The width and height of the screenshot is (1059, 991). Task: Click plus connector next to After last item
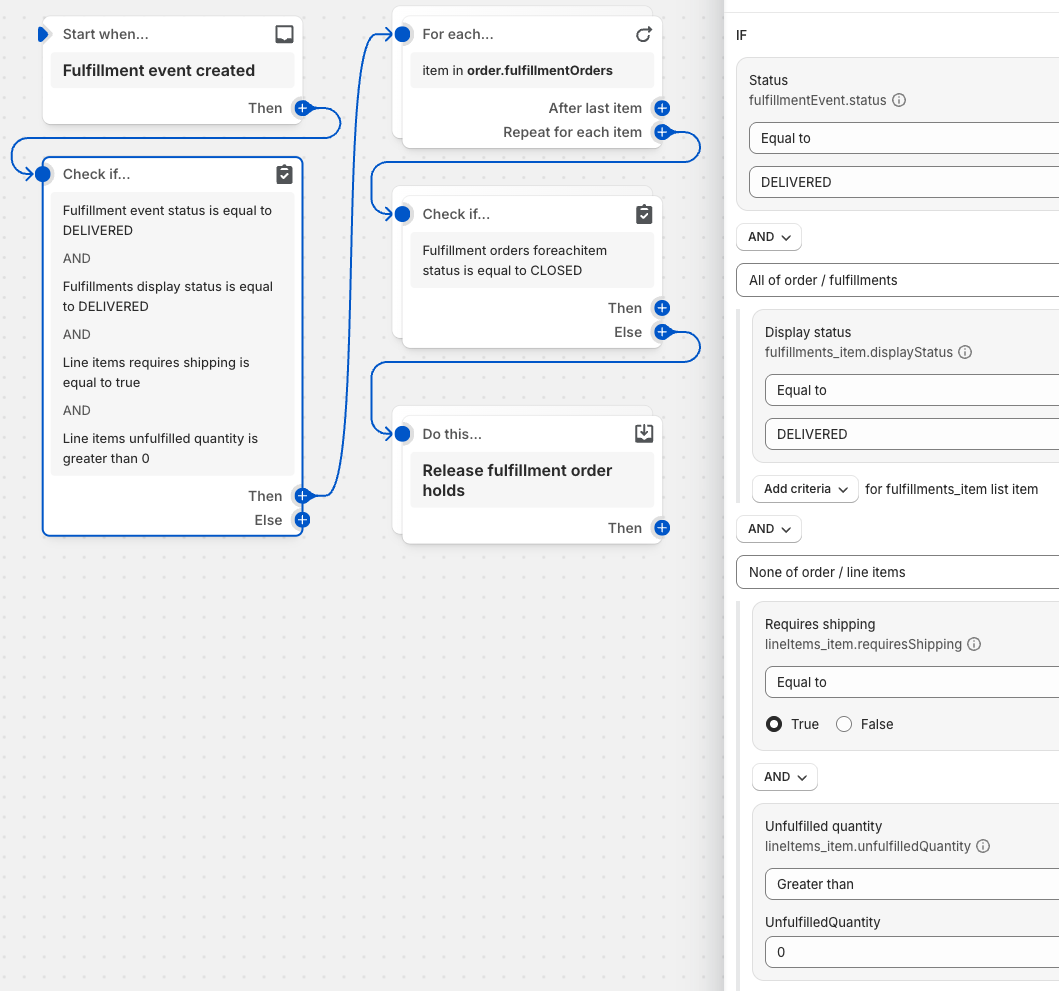click(661, 108)
